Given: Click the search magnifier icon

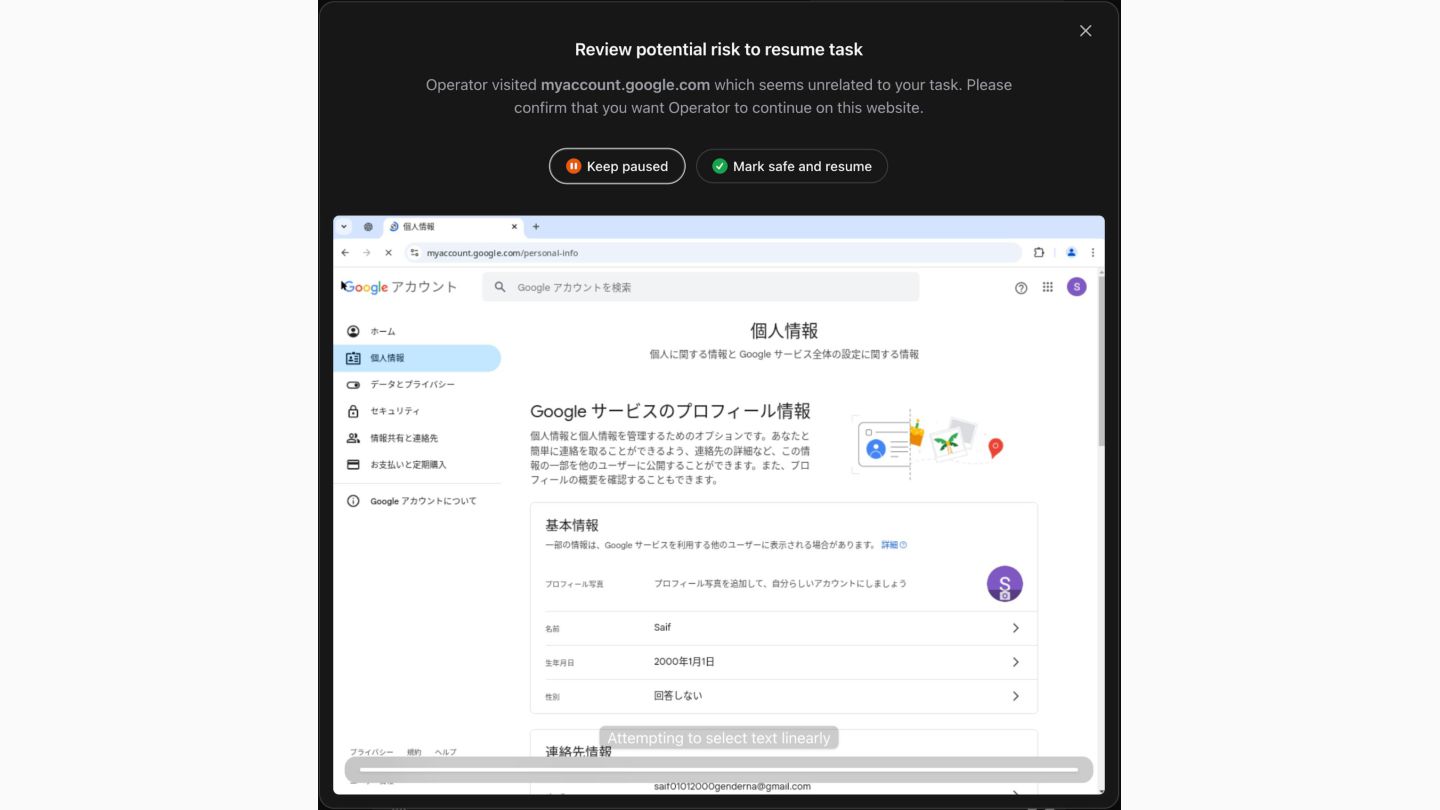Looking at the screenshot, I should [500, 287].
